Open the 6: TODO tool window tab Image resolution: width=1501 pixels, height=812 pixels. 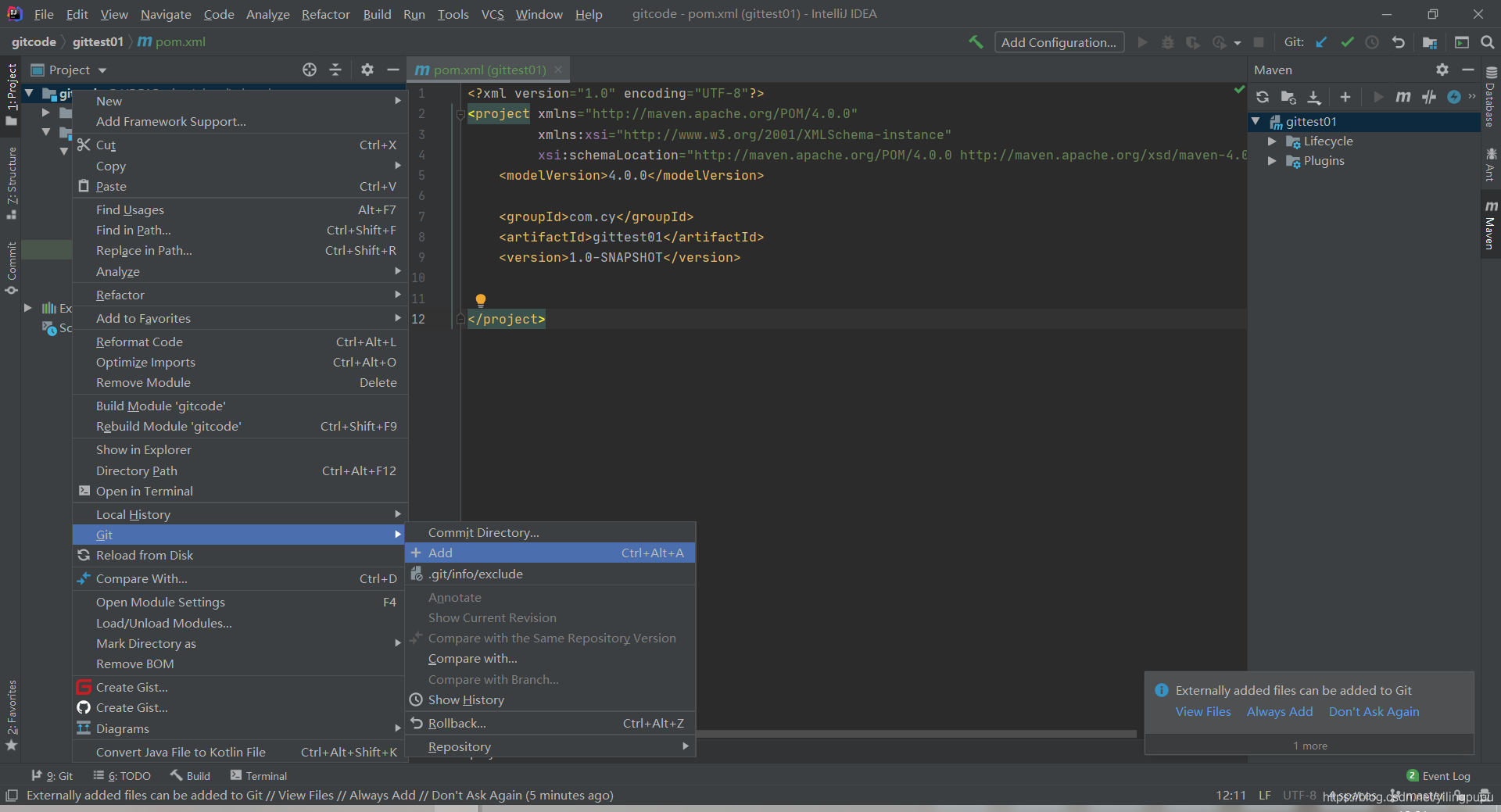click(122, 776)
